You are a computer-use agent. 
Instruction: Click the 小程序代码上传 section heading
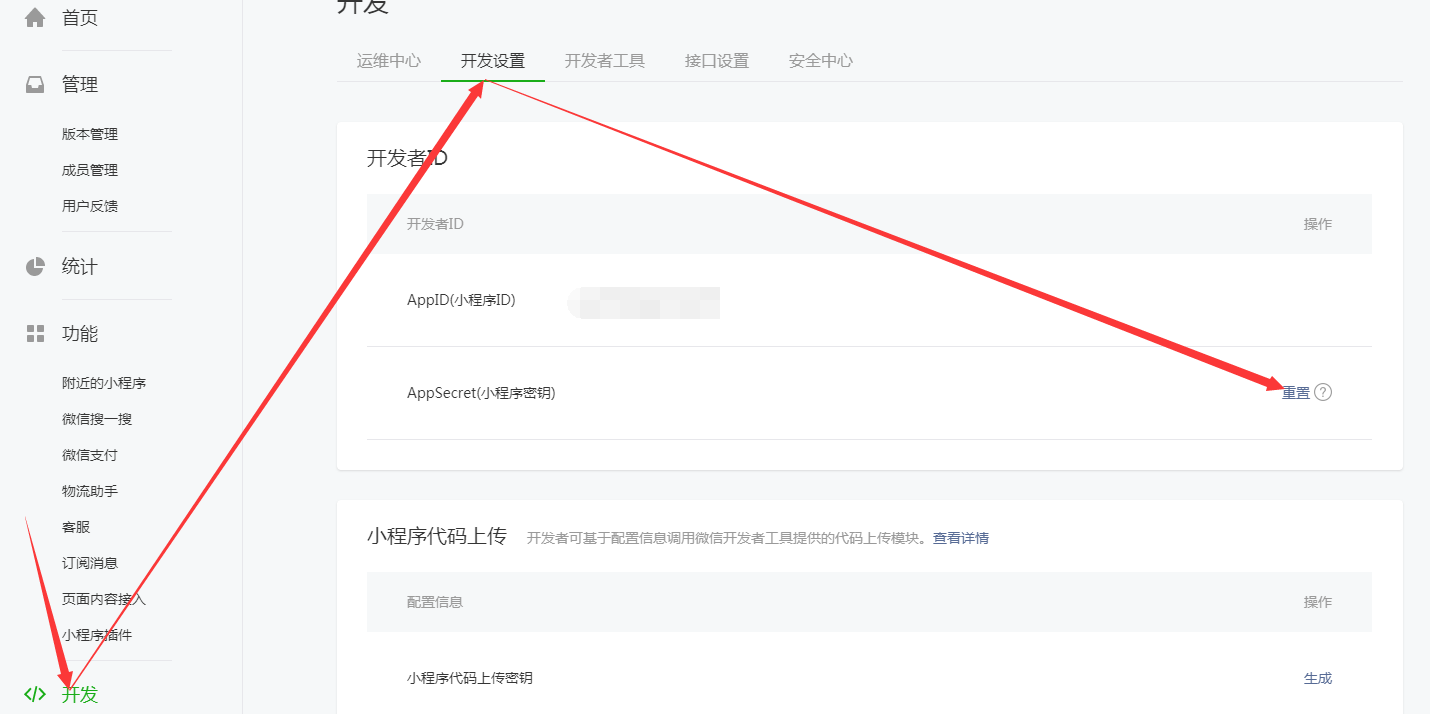tap(437, 536)
